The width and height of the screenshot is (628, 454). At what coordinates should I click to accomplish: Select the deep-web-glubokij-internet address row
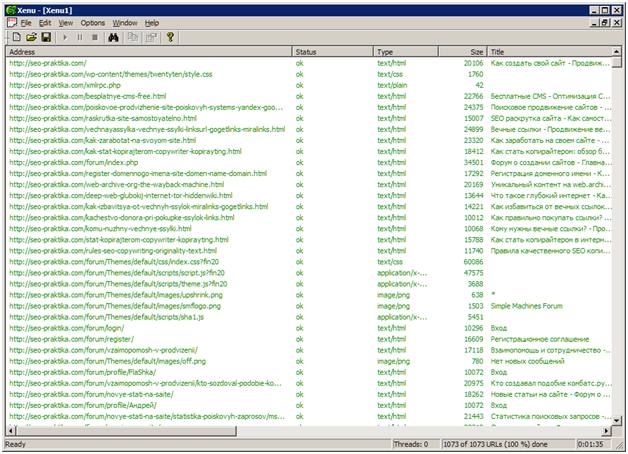121,195
